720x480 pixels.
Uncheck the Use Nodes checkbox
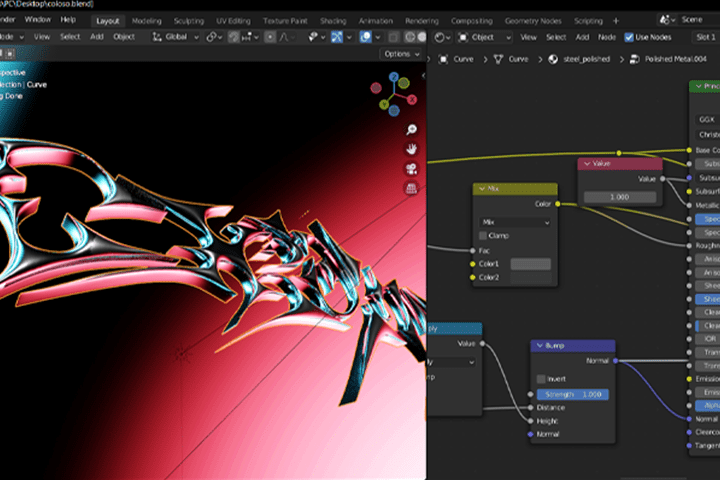pyautogui.click(x=629, y=37)
